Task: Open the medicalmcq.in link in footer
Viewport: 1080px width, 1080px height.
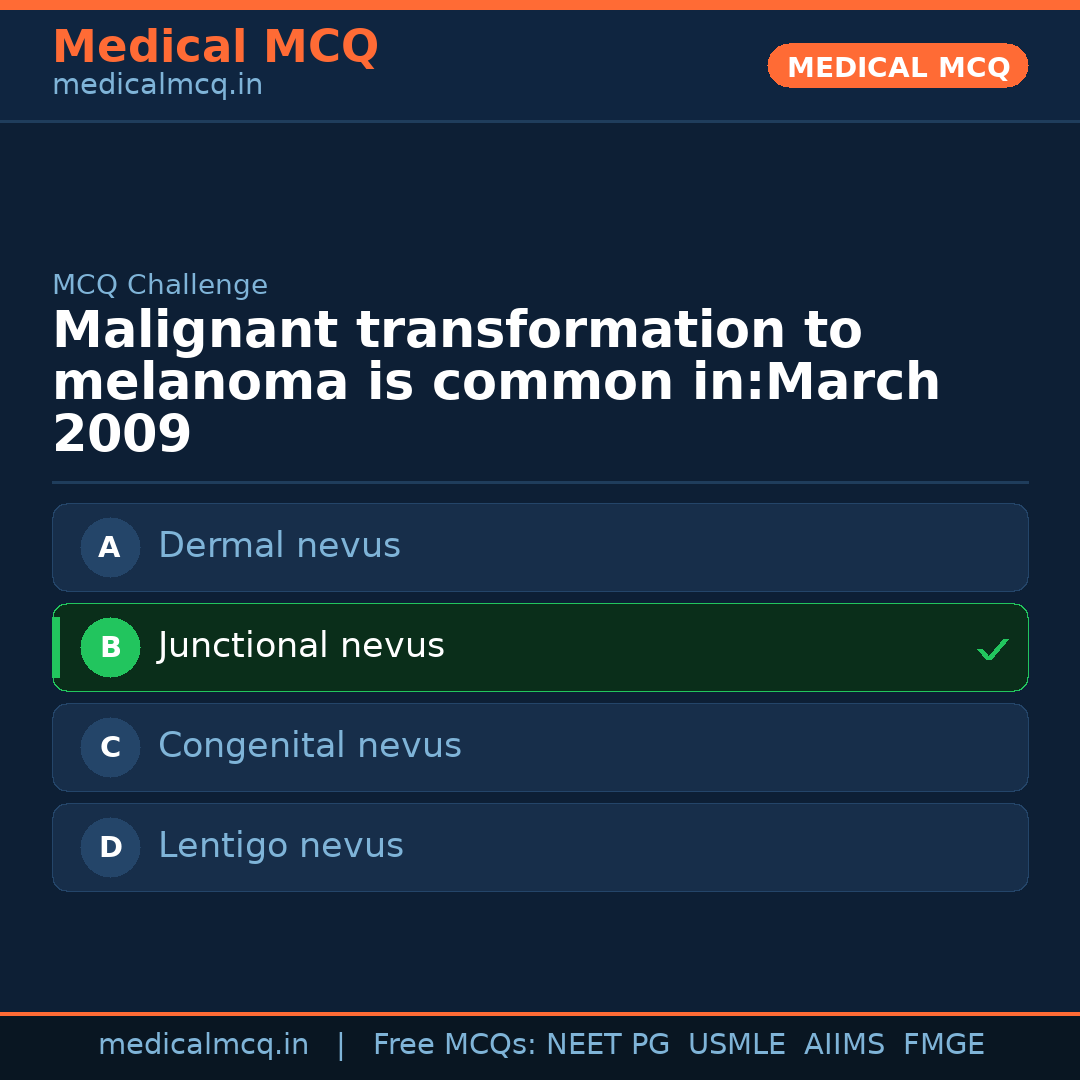Action: pyautogui.click(x=203, y=1045)
